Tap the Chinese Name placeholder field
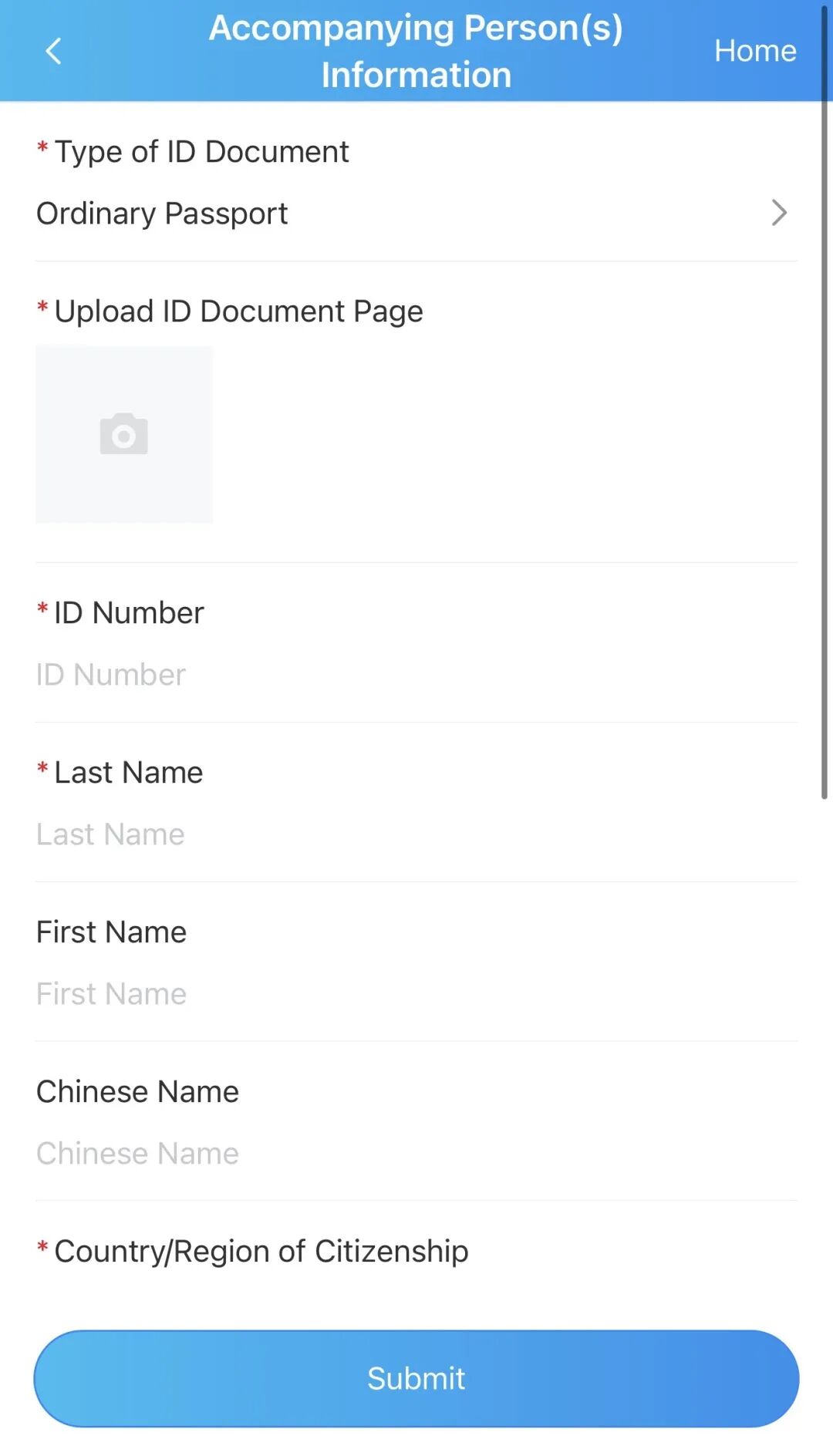The height and width of the screenshot is (1456, 833). point(138,1154)
